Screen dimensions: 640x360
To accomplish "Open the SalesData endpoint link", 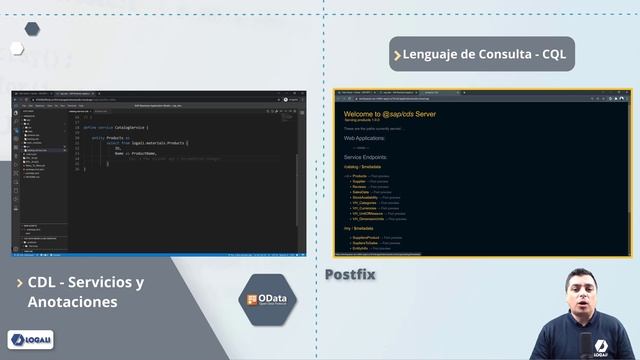I will pyautogui.click(x=361, y=192).
